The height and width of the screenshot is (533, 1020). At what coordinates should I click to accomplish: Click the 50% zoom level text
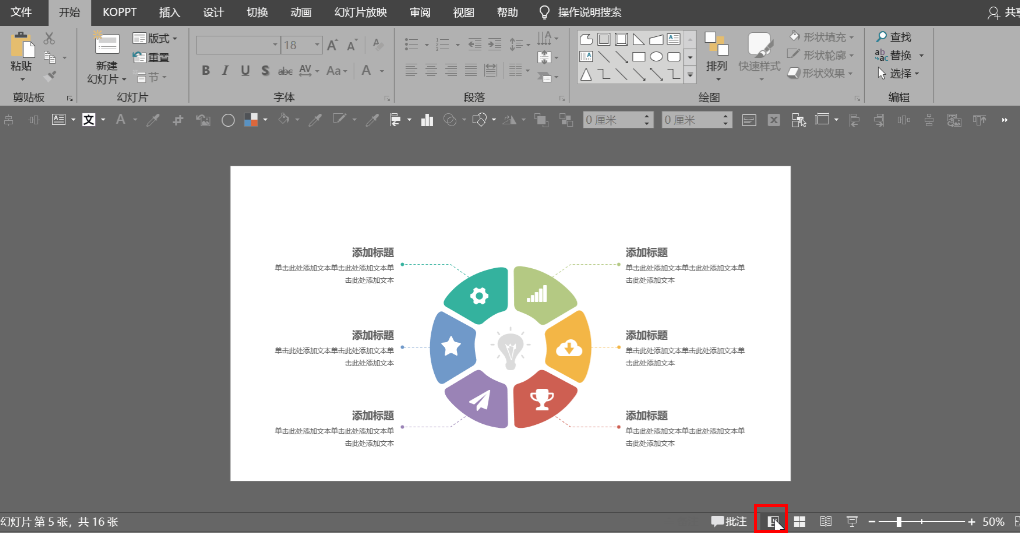point(993,522)
